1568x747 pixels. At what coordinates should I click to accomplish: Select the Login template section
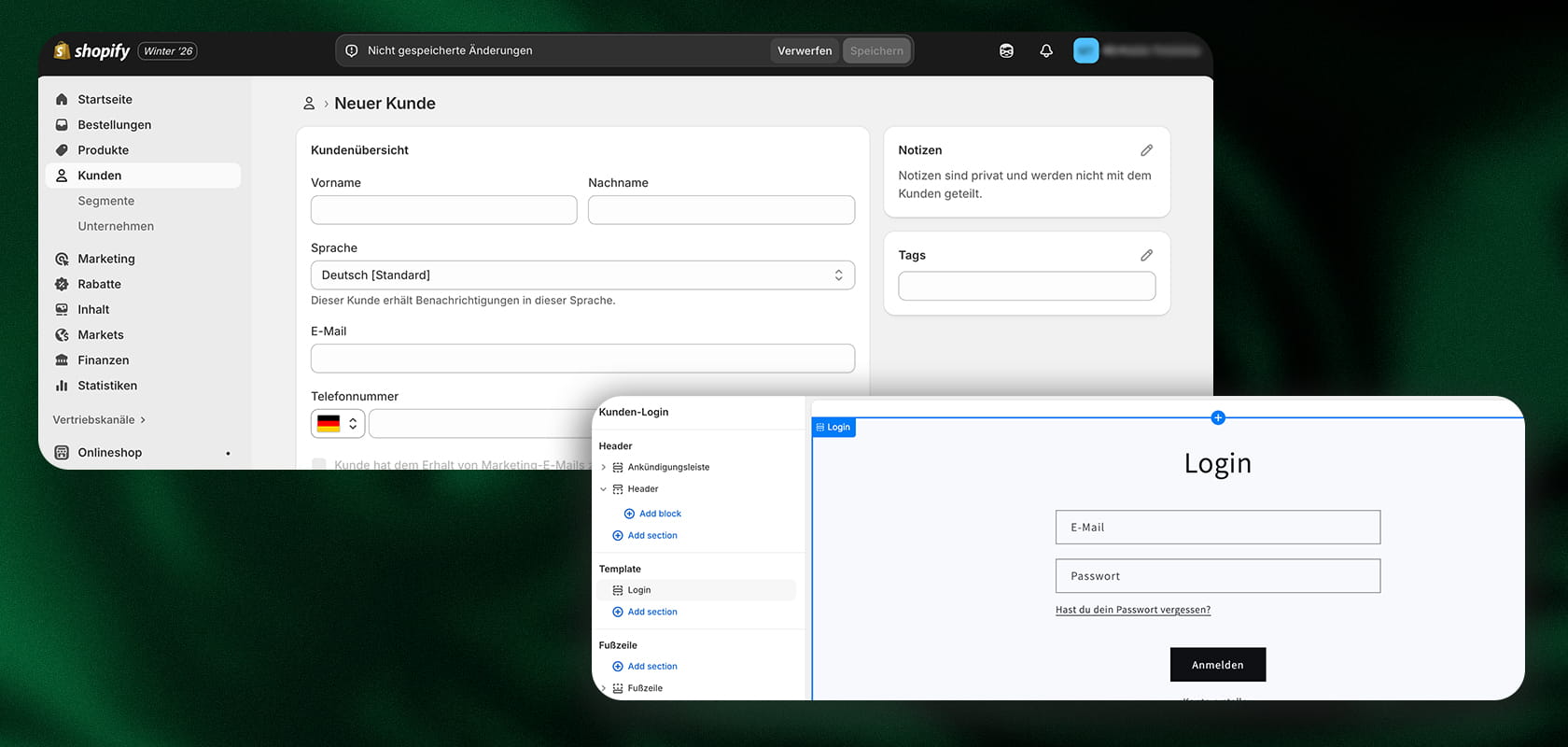pos(696,590)
